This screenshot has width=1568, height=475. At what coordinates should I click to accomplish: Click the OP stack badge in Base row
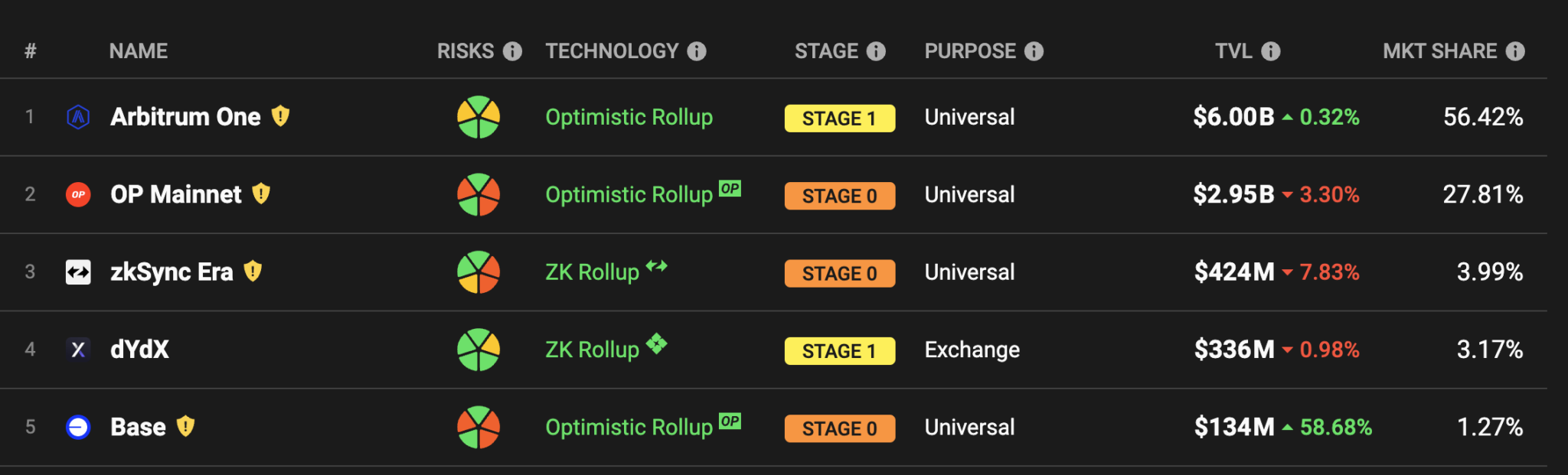[730, 421]
